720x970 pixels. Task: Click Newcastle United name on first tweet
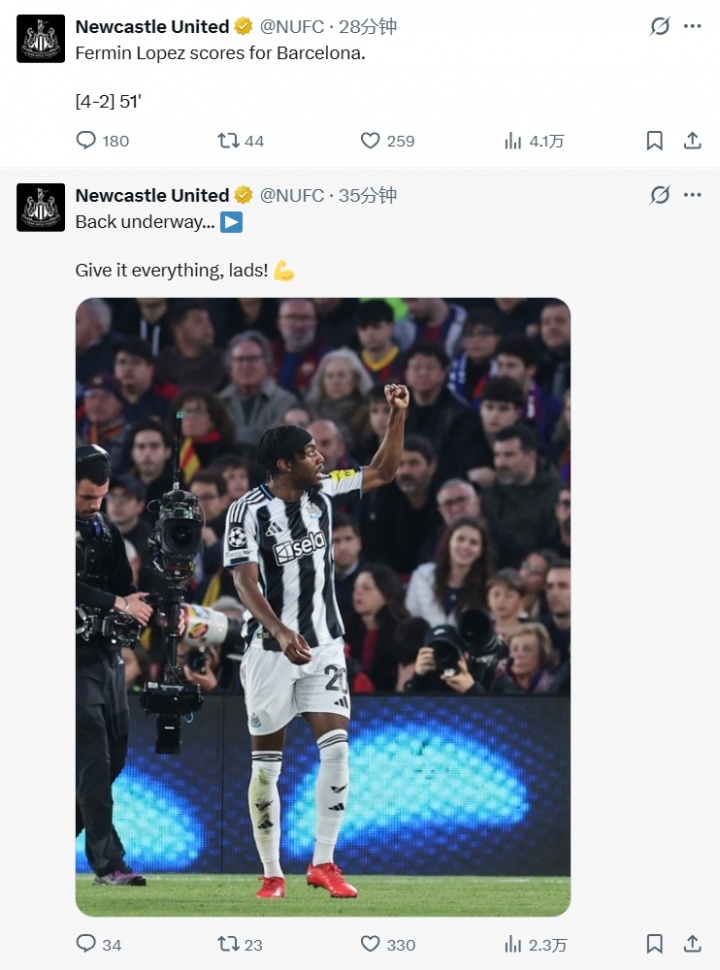tap(152, 26)
